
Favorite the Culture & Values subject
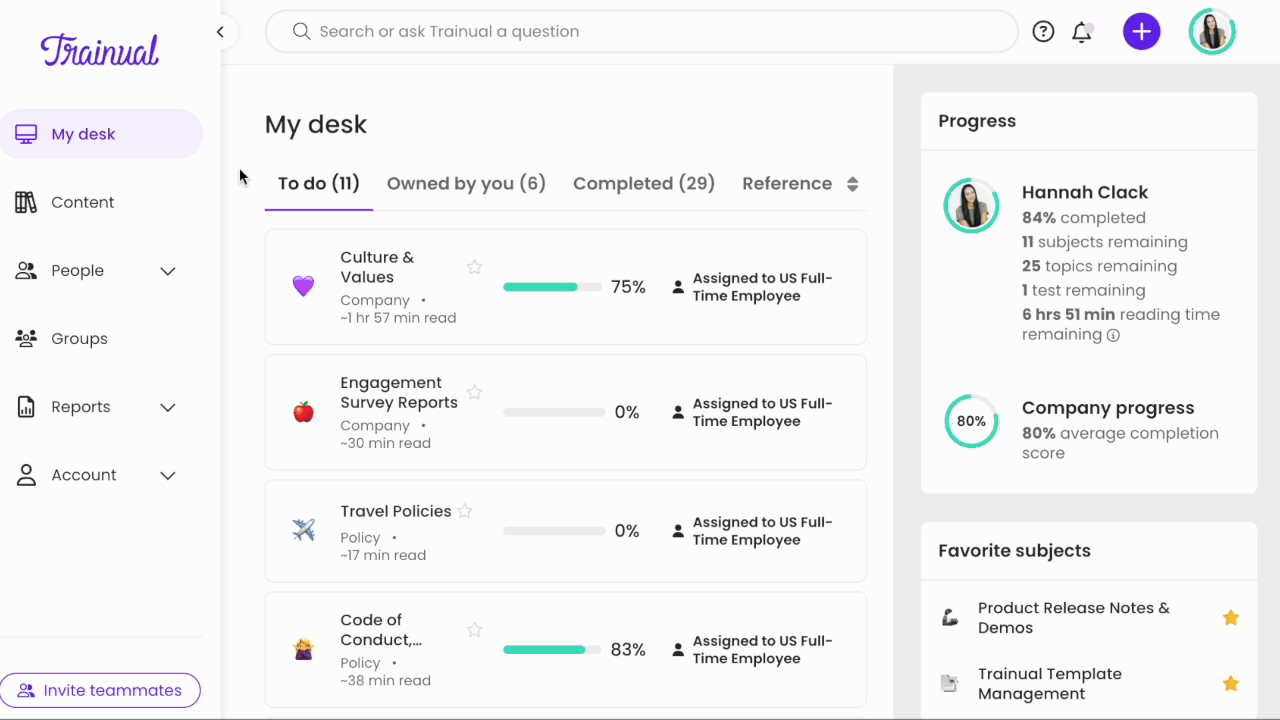click(x=474, y=267)
